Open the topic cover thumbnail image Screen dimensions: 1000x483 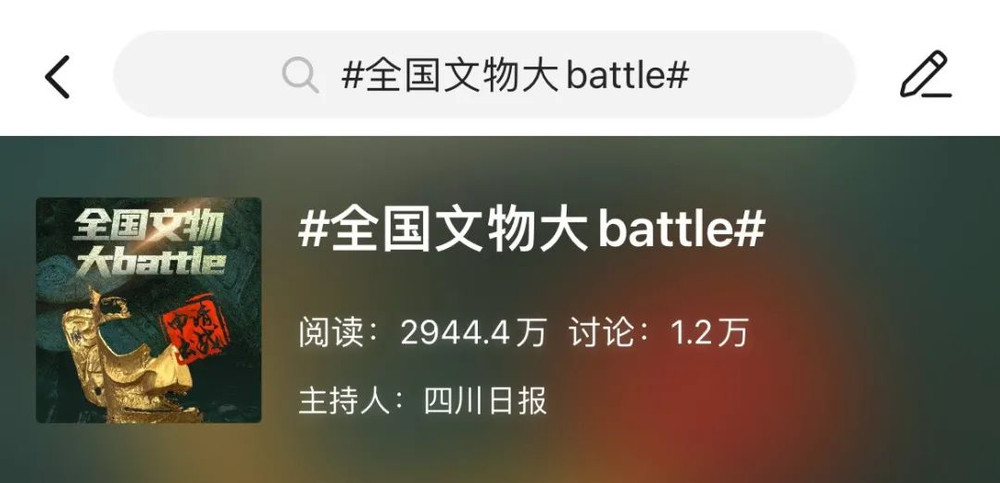149,310
